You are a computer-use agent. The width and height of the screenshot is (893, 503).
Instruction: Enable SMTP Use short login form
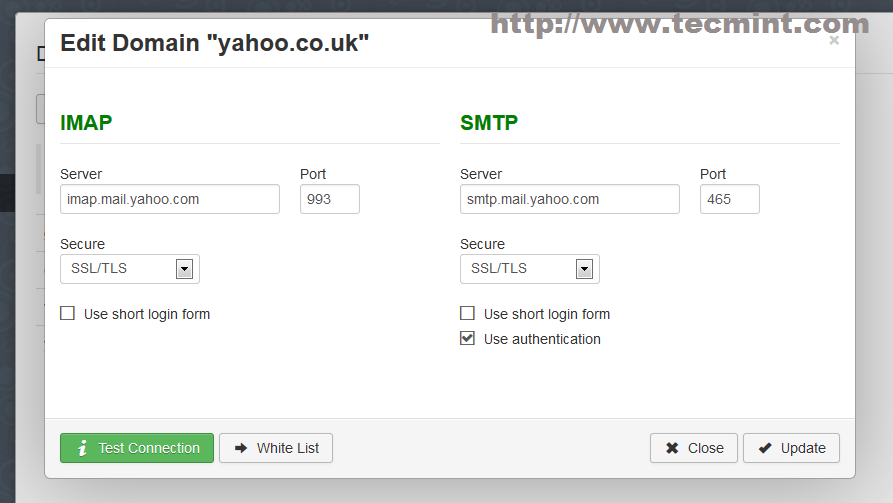coord(468,314)
